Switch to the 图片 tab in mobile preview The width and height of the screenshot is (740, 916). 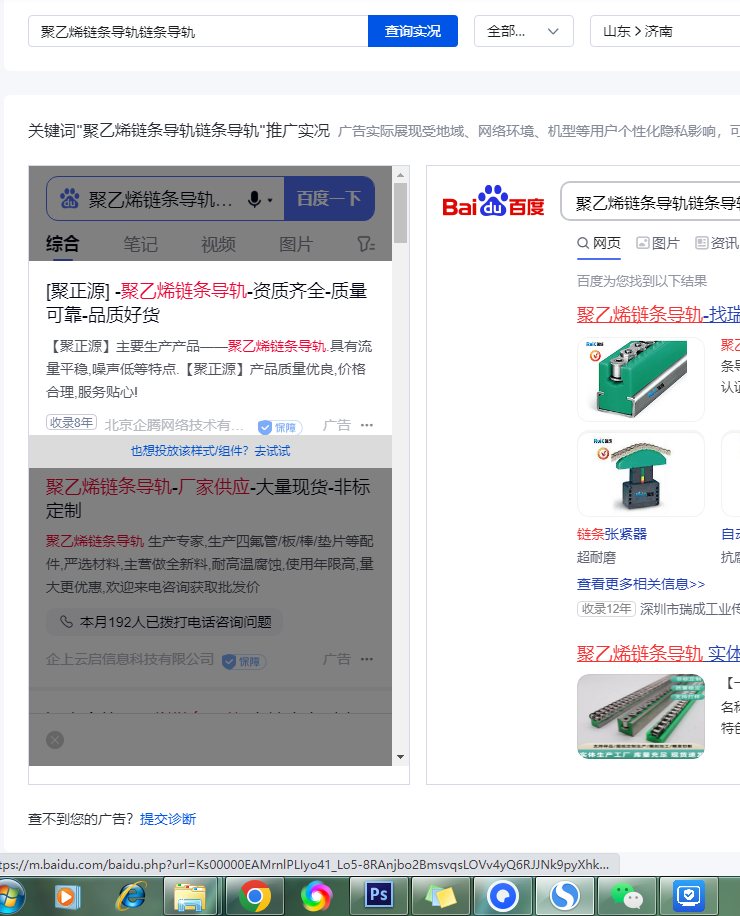coord(296,244)
